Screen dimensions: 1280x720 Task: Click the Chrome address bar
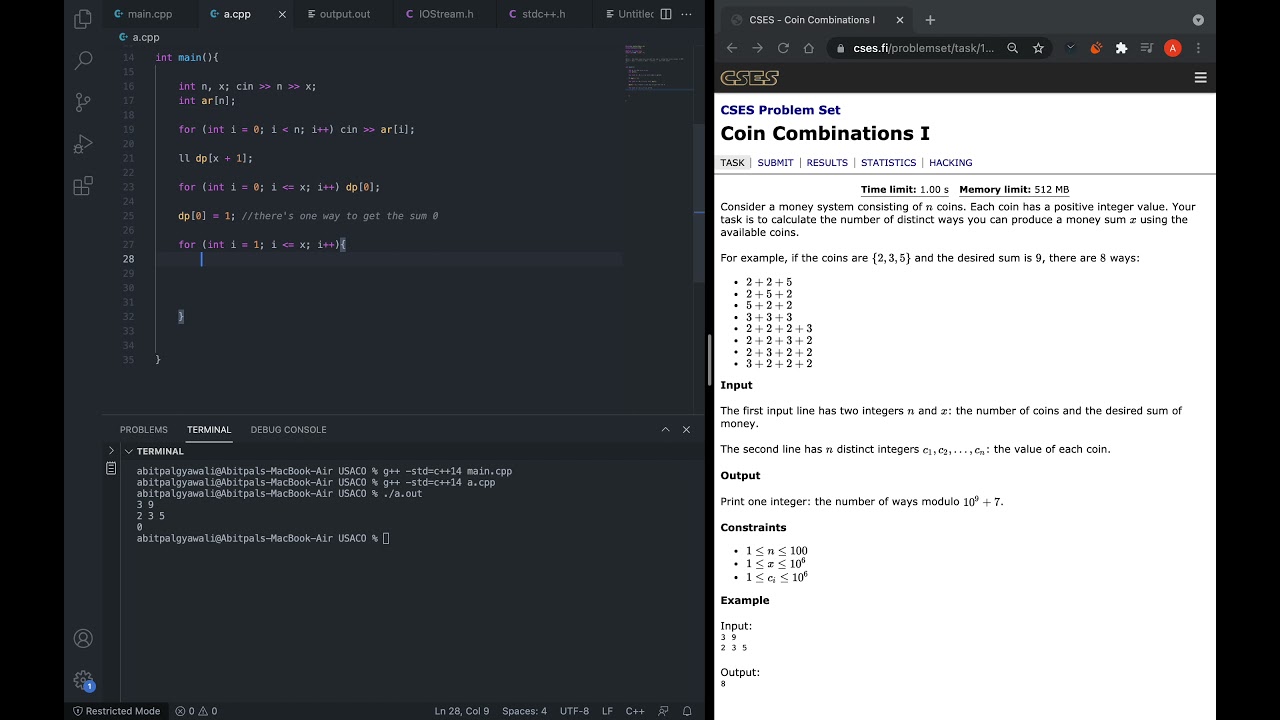click(x=924, y=48)
